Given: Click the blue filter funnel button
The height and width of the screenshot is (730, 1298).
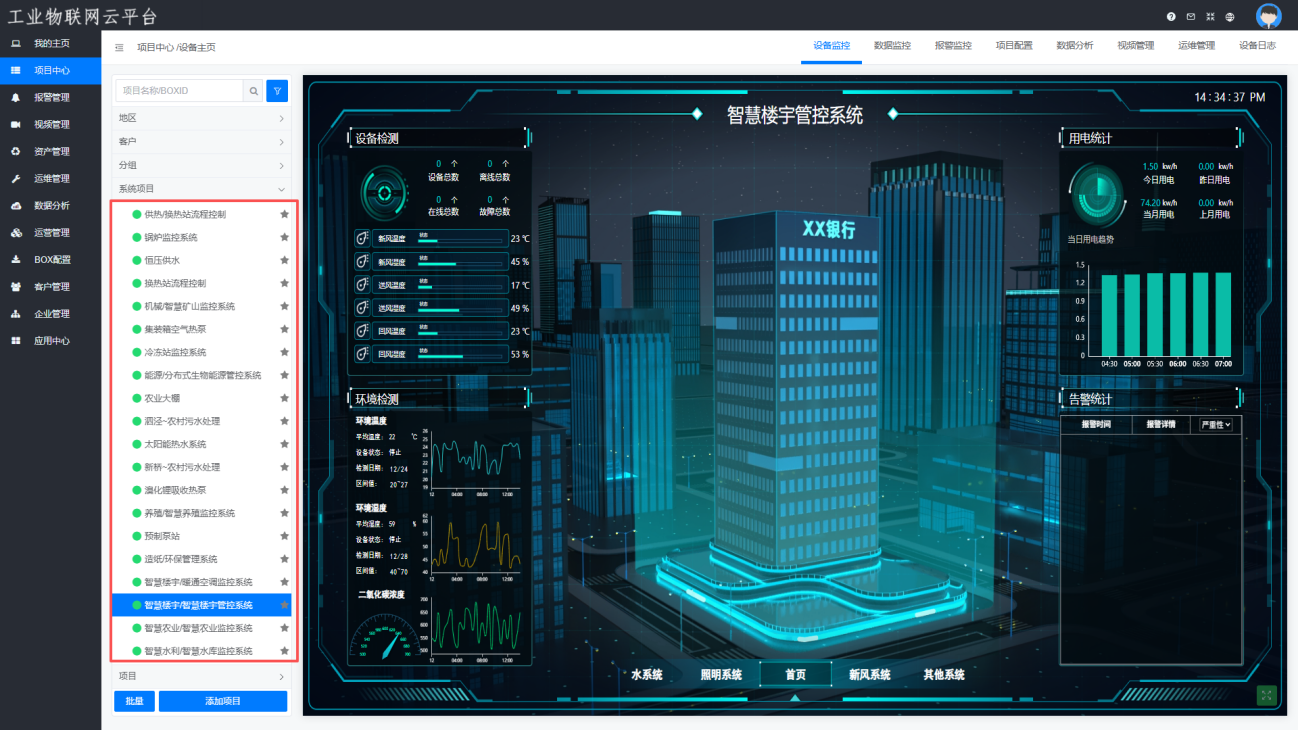Looking at the screenshot, I should point(277,91).
